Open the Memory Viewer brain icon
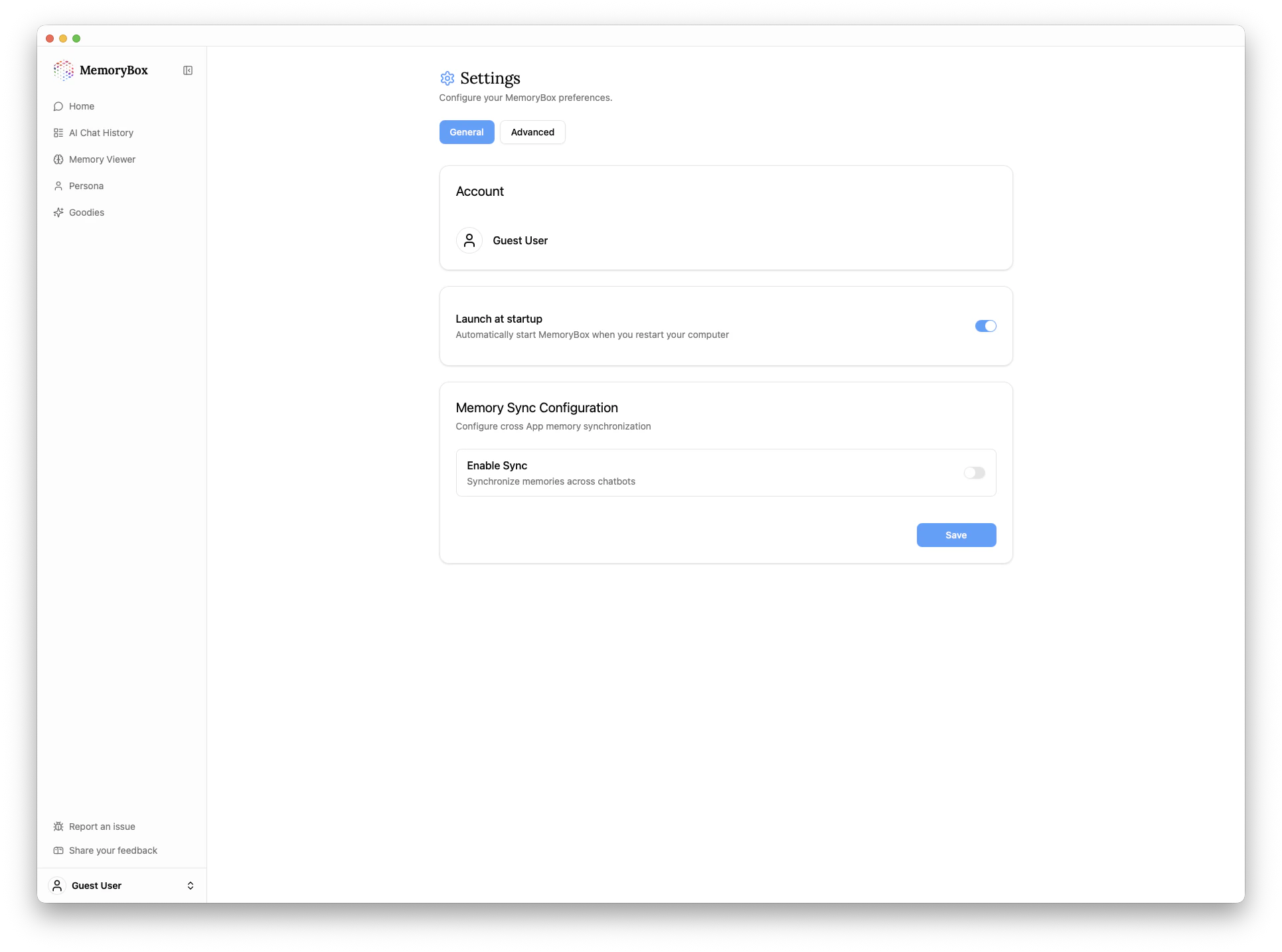Screen dimensions: 1282x952 [58, 159]
